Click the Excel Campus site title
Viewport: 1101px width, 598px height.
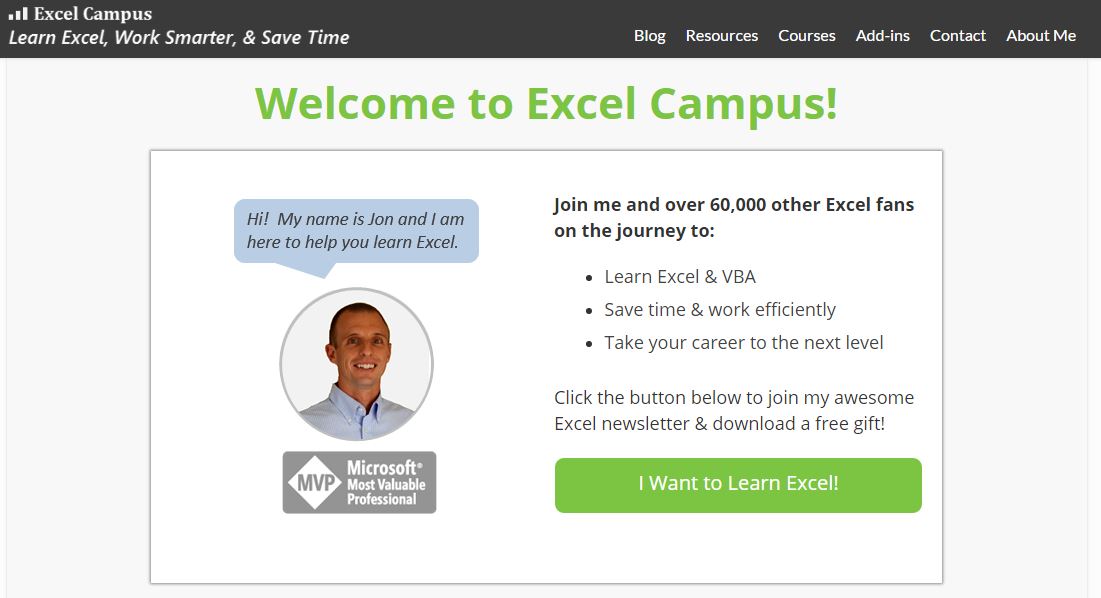tap(93, 14)
